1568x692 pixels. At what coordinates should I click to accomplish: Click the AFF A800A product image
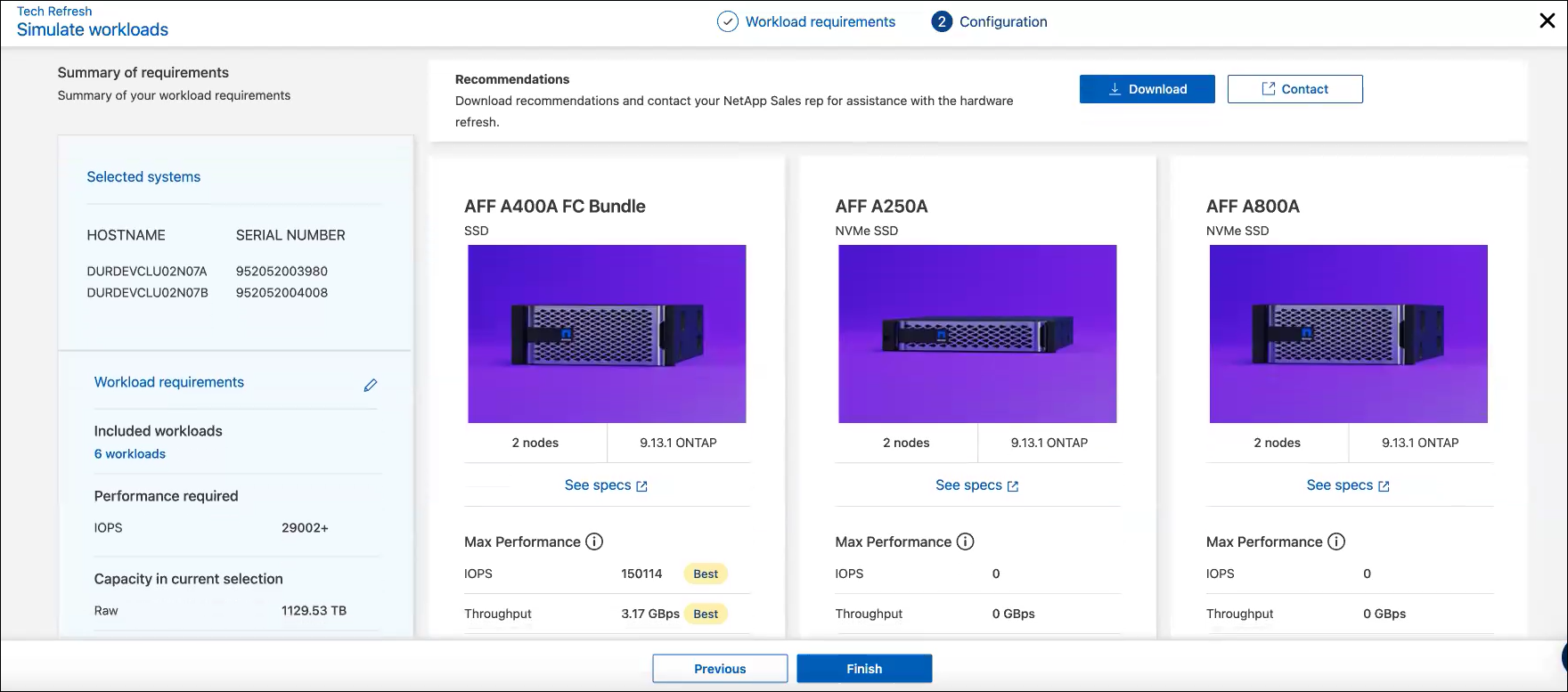point(1348,334)
